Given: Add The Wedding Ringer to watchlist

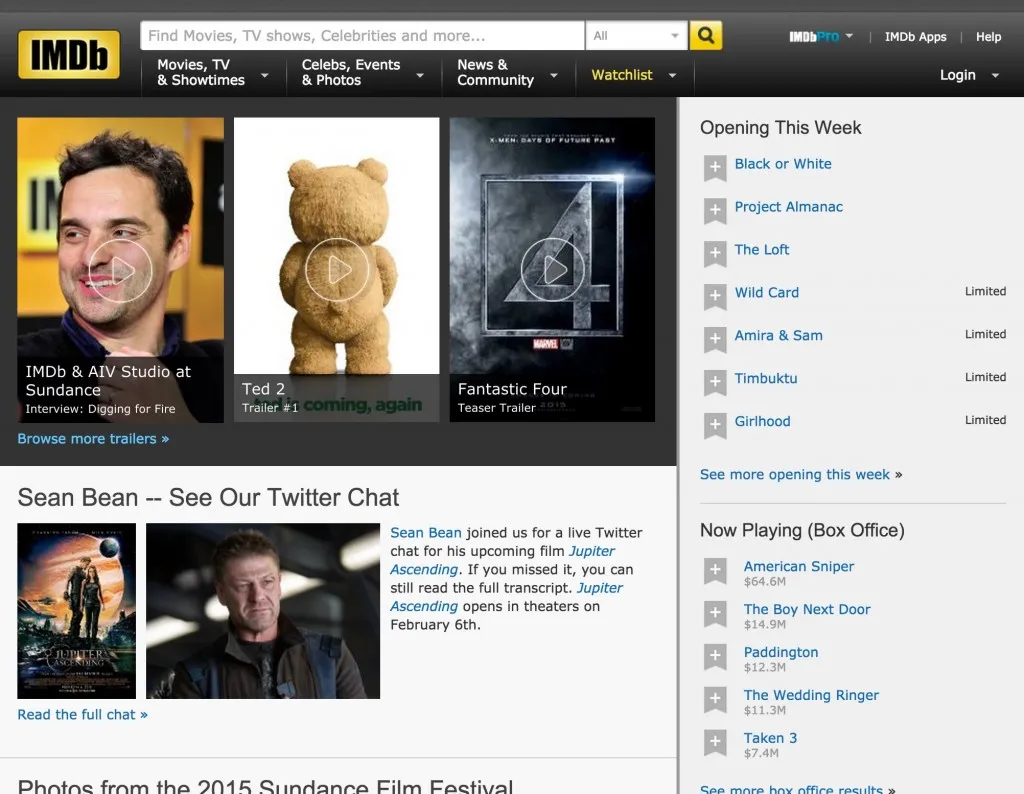Looking at the screenshot, I should pyautogui.click(x=715, y=699).
